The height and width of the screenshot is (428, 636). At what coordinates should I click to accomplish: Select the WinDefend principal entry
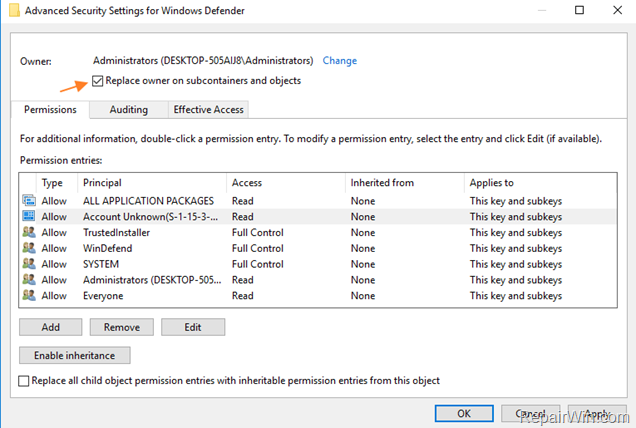tap(107, 248)
